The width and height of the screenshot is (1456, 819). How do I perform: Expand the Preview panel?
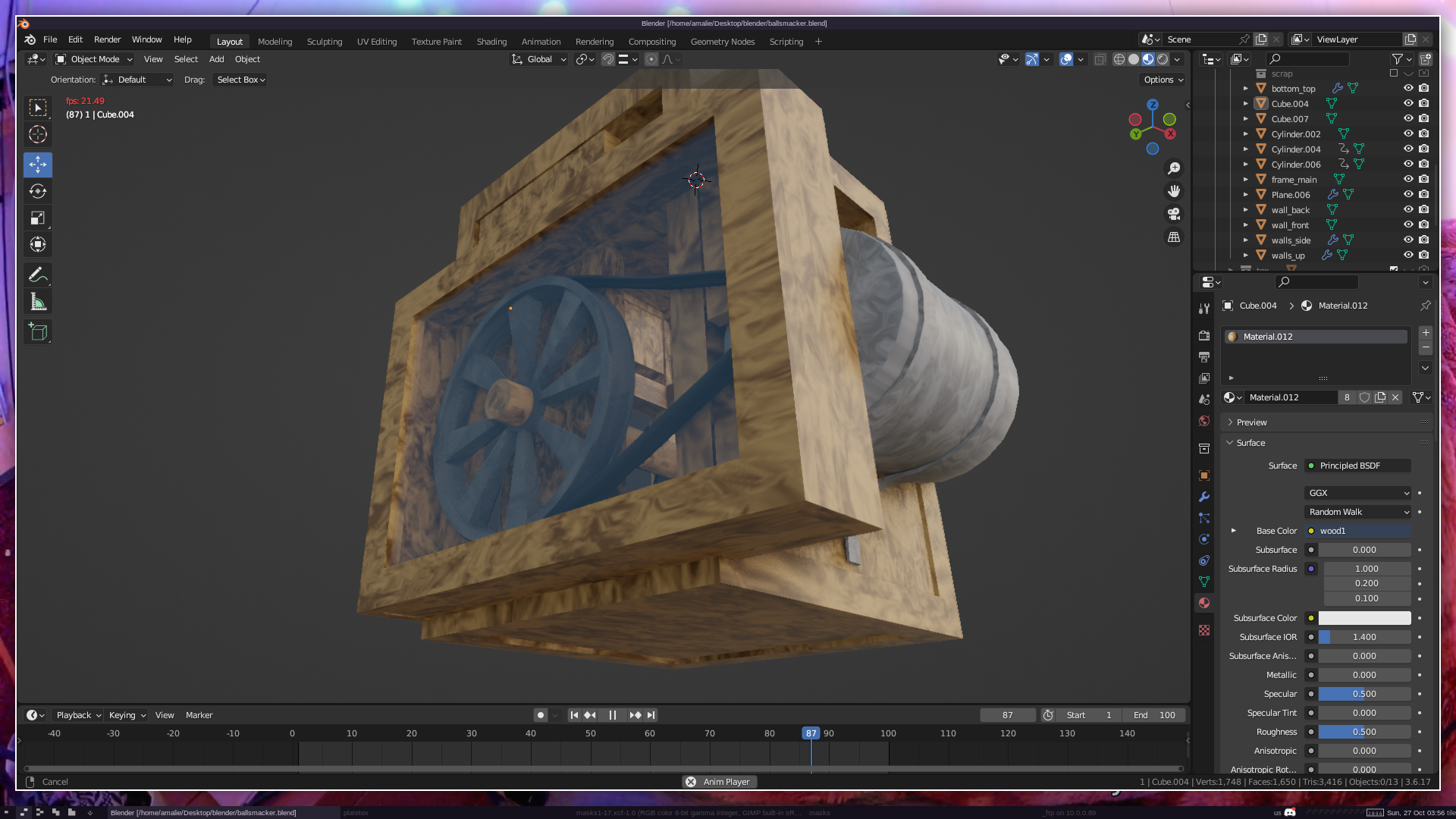tap(1251, 422)
